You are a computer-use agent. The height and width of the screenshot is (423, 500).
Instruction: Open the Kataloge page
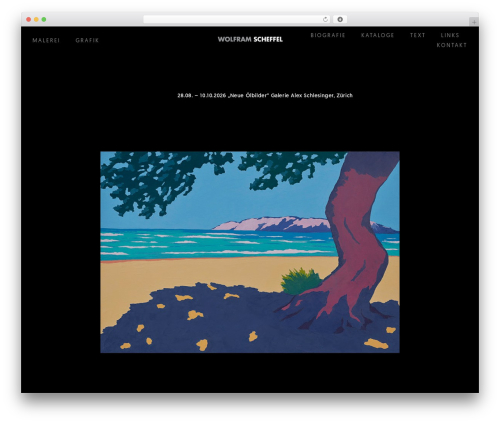pos(377,35)
